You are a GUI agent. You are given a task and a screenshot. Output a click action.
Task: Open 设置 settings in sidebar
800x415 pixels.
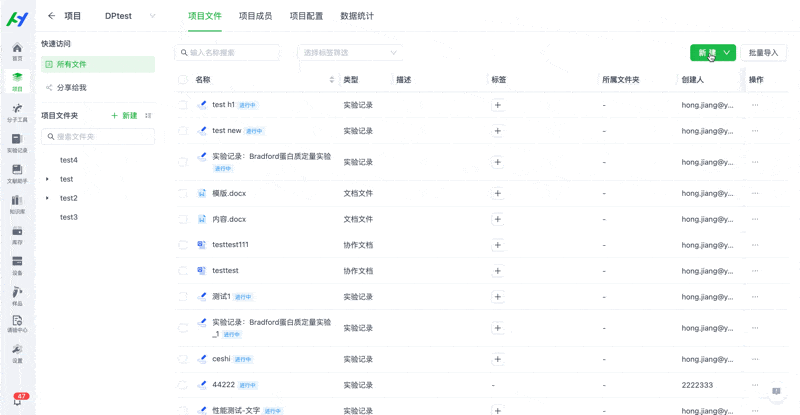(x=17, y=354)
